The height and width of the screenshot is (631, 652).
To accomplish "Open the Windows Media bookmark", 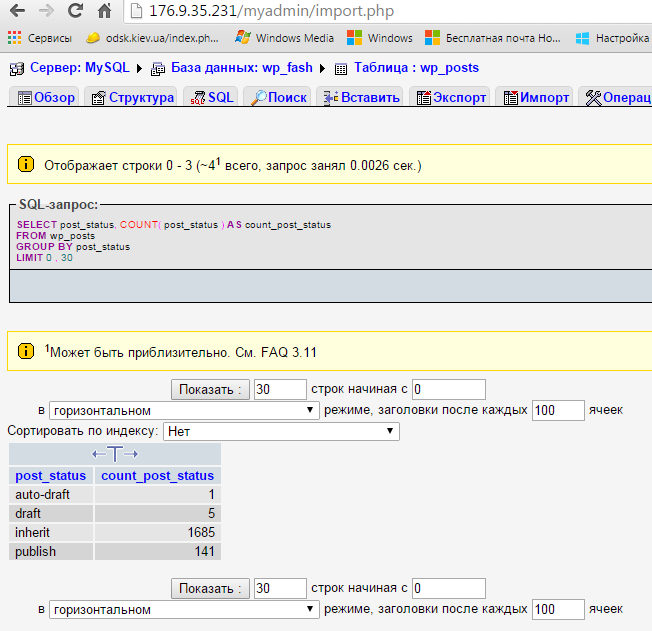I will (x=284, y=38).
